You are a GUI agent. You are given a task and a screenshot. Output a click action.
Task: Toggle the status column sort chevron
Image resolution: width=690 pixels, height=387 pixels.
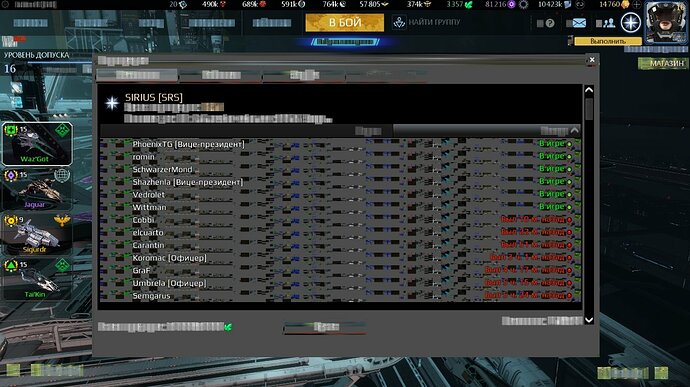pos(575,130)
